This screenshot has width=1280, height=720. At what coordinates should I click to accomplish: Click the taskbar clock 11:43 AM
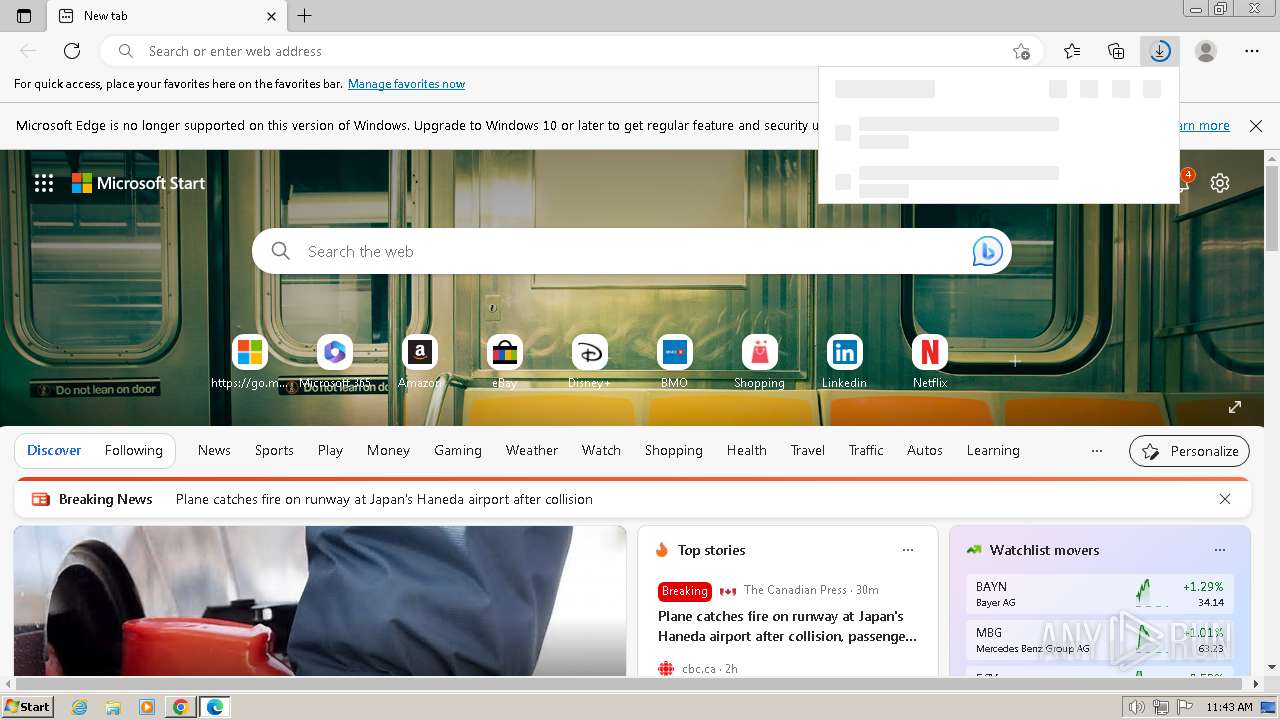point(1229,707)
